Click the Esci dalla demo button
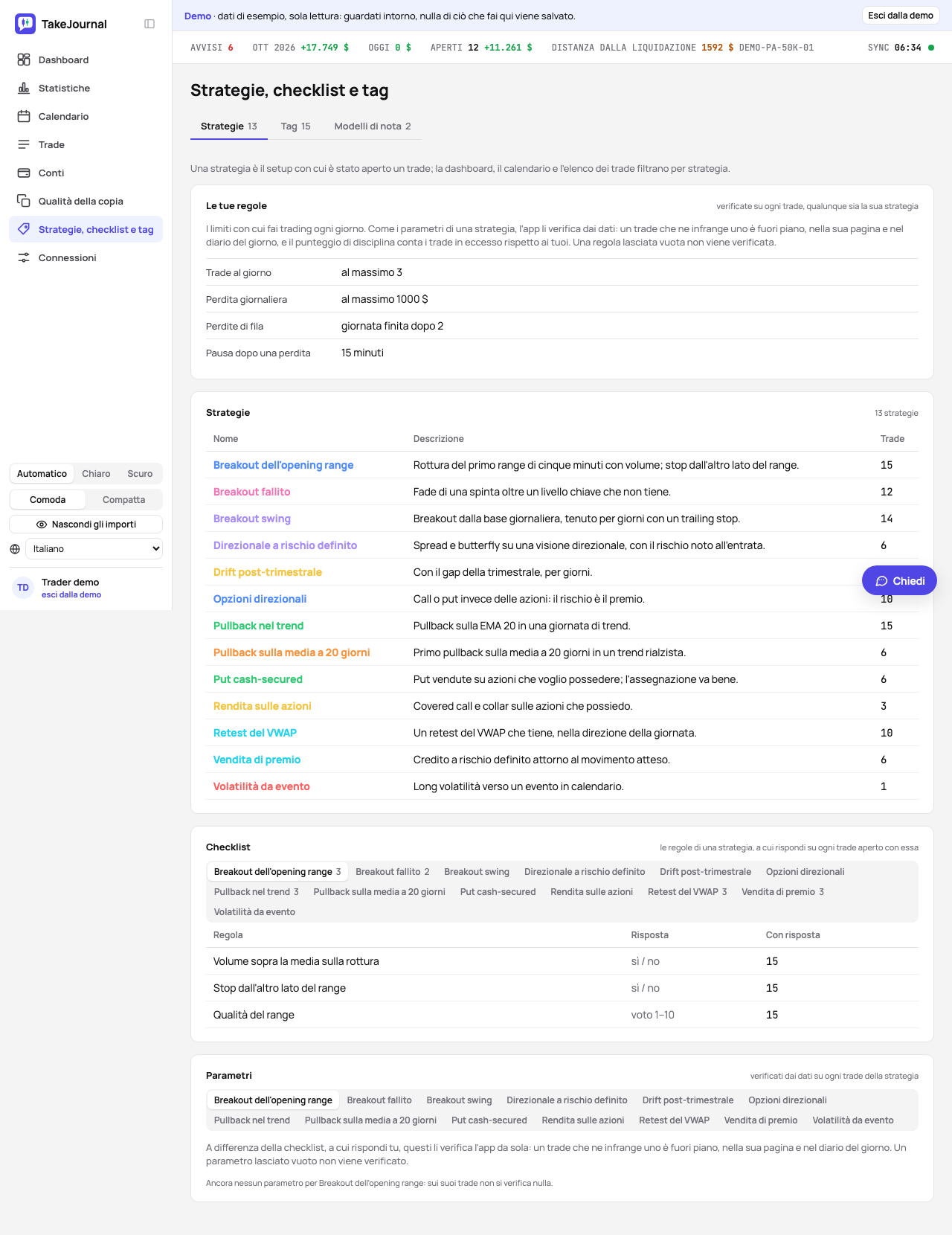This screenshot has width=952, height=1235. (901, 16)
